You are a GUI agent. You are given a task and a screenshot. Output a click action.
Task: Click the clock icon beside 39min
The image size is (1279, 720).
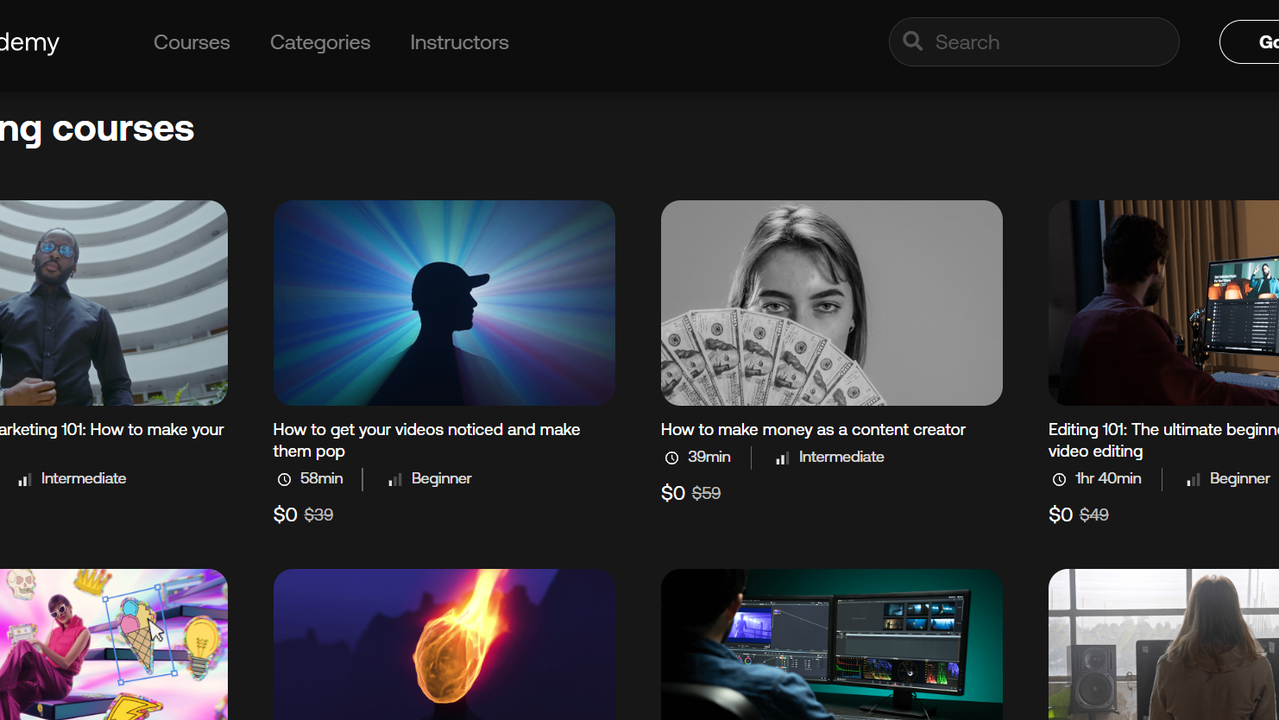tap(672, 458)
